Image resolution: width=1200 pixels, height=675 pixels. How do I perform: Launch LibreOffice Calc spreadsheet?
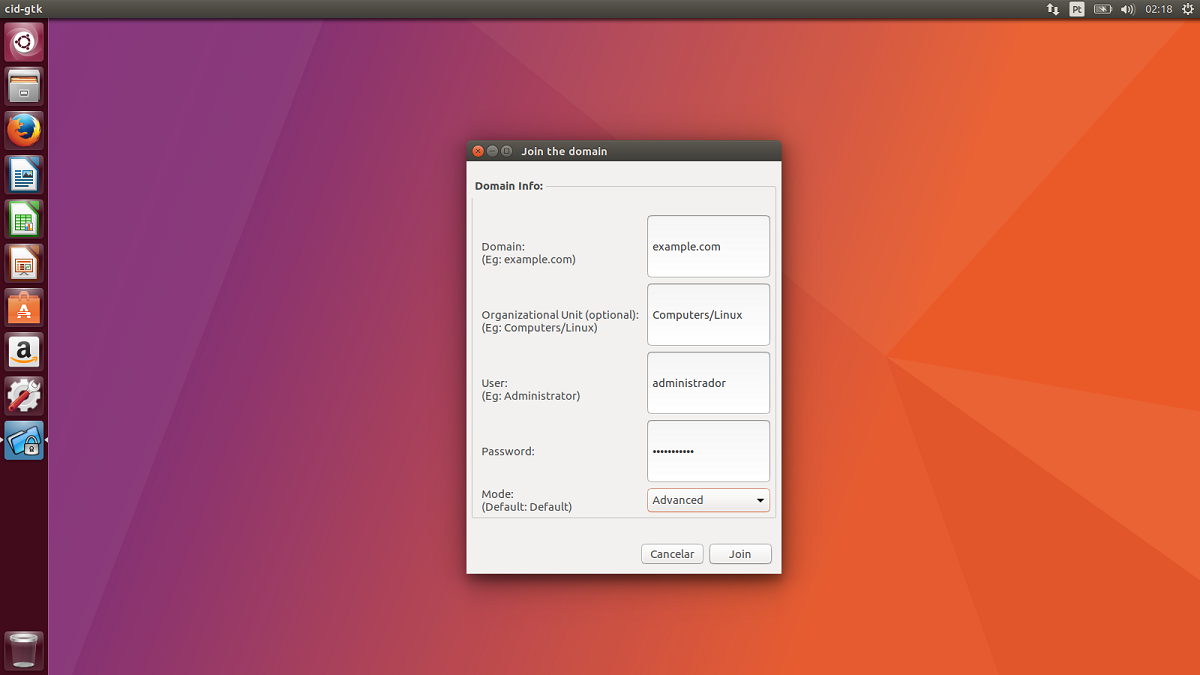point(24,219)
